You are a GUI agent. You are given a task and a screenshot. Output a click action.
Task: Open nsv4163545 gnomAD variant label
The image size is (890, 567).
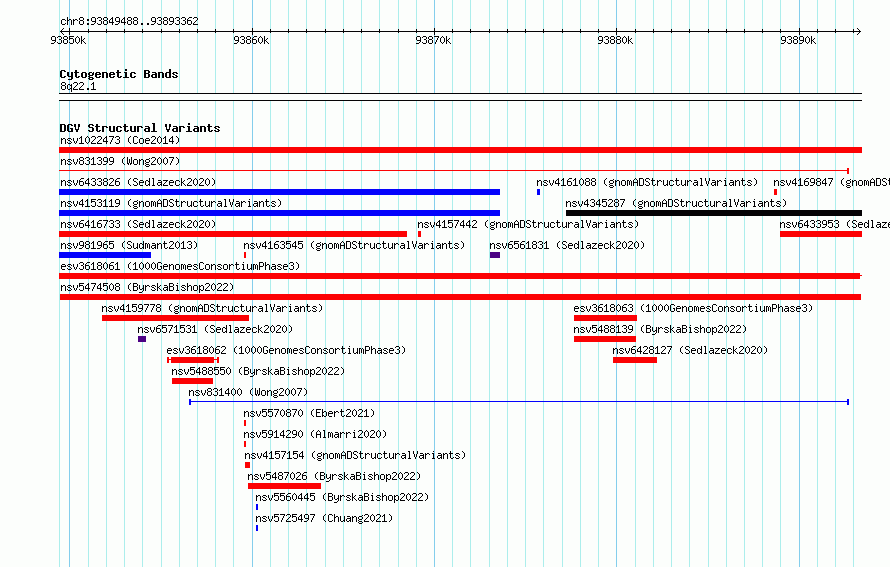click(354, 245)
